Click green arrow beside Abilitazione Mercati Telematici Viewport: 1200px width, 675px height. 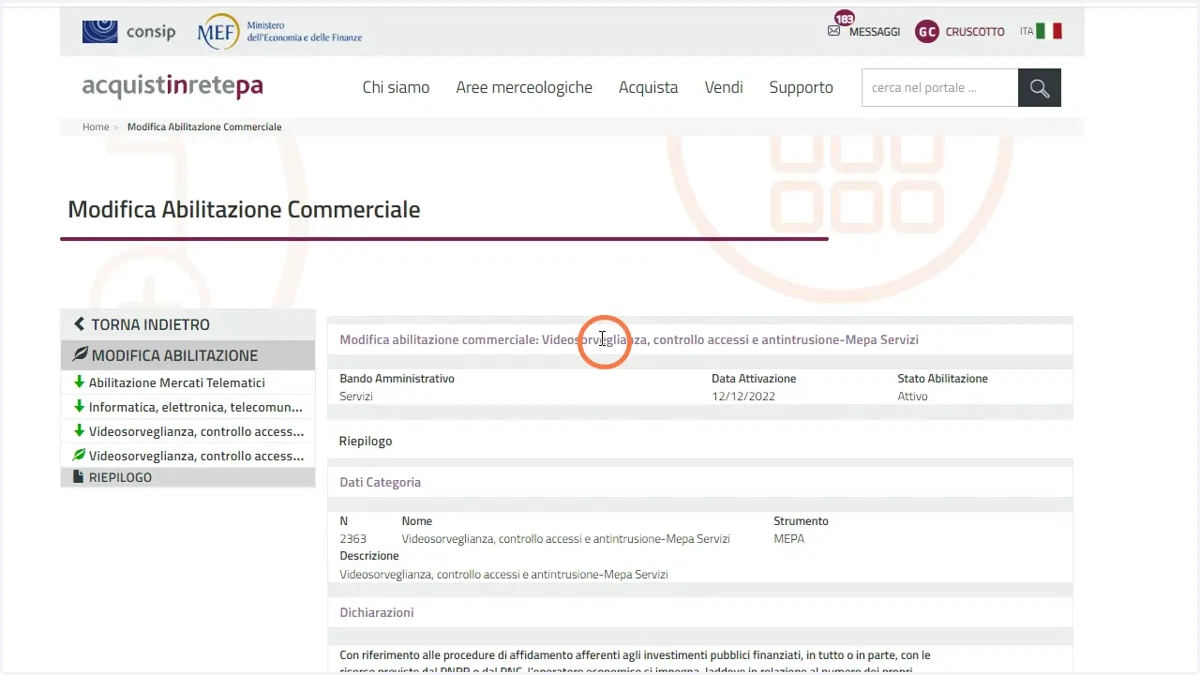point(79,382)
